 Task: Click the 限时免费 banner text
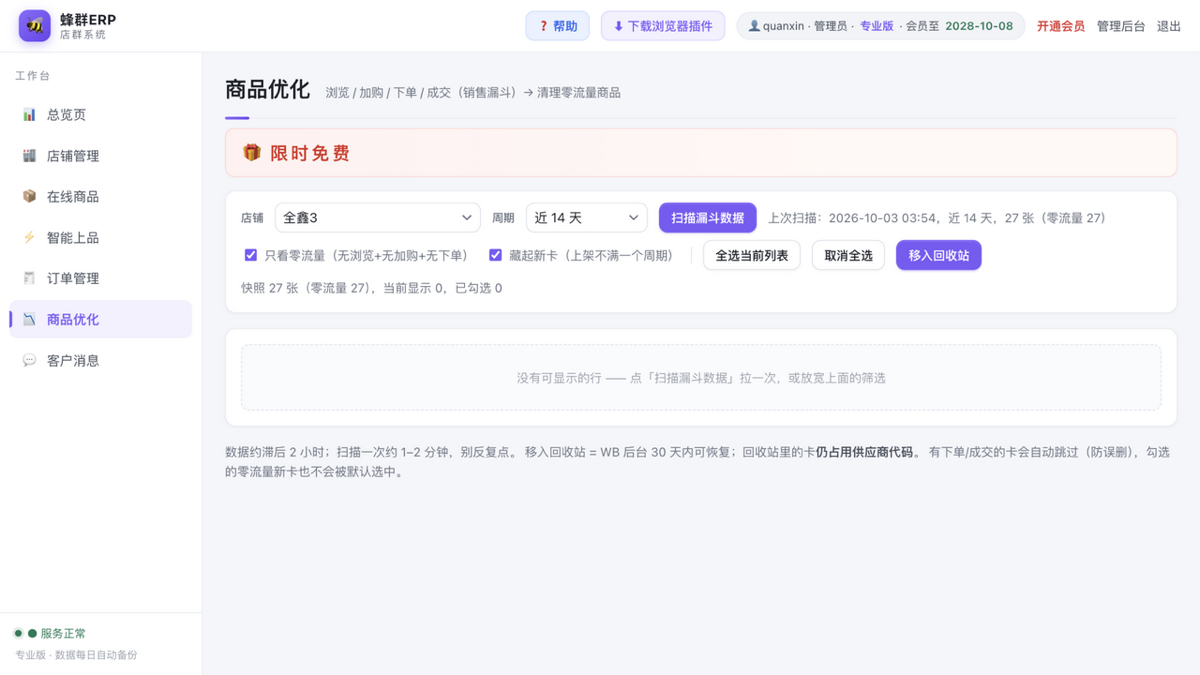(x=310, y=153)
